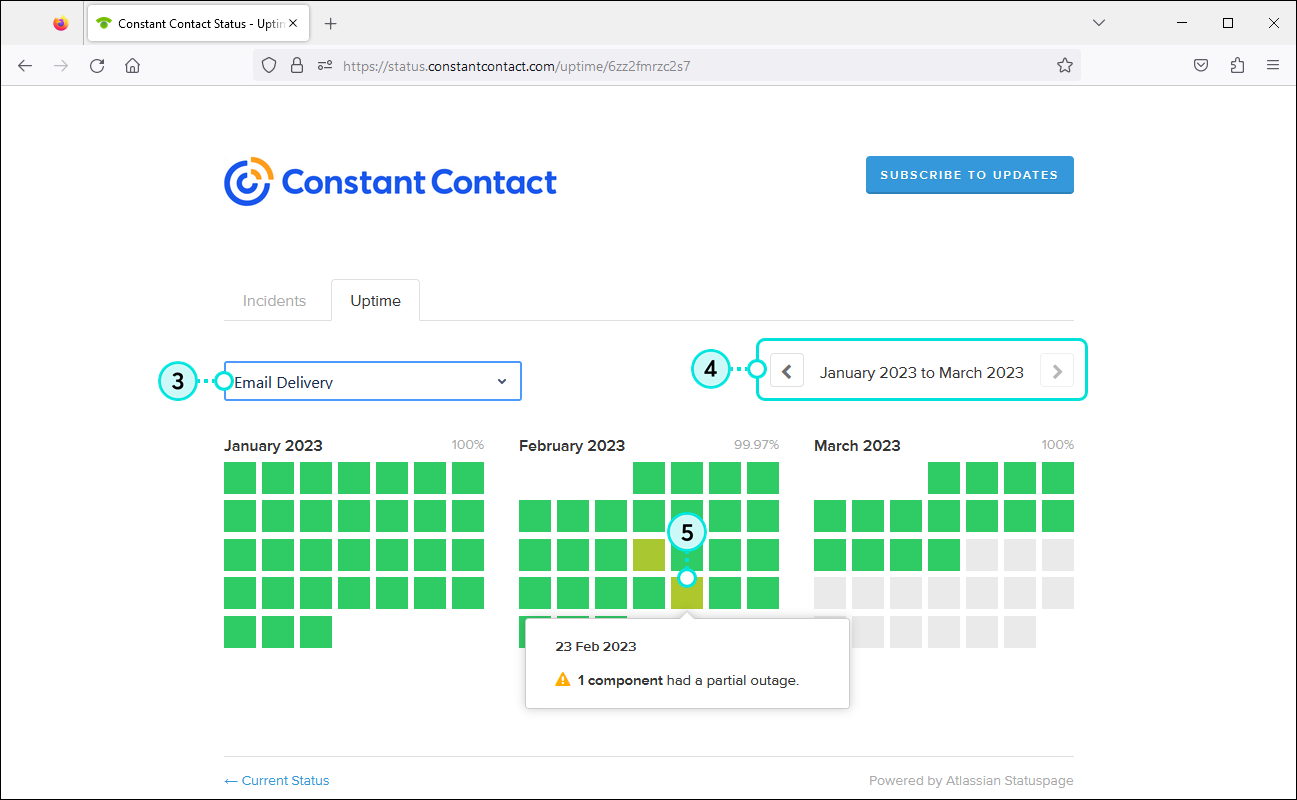Screen dimensions: 1297x800
Task: Open the Firefox hamburger application menu
Action: click(x=1273, y=65)
